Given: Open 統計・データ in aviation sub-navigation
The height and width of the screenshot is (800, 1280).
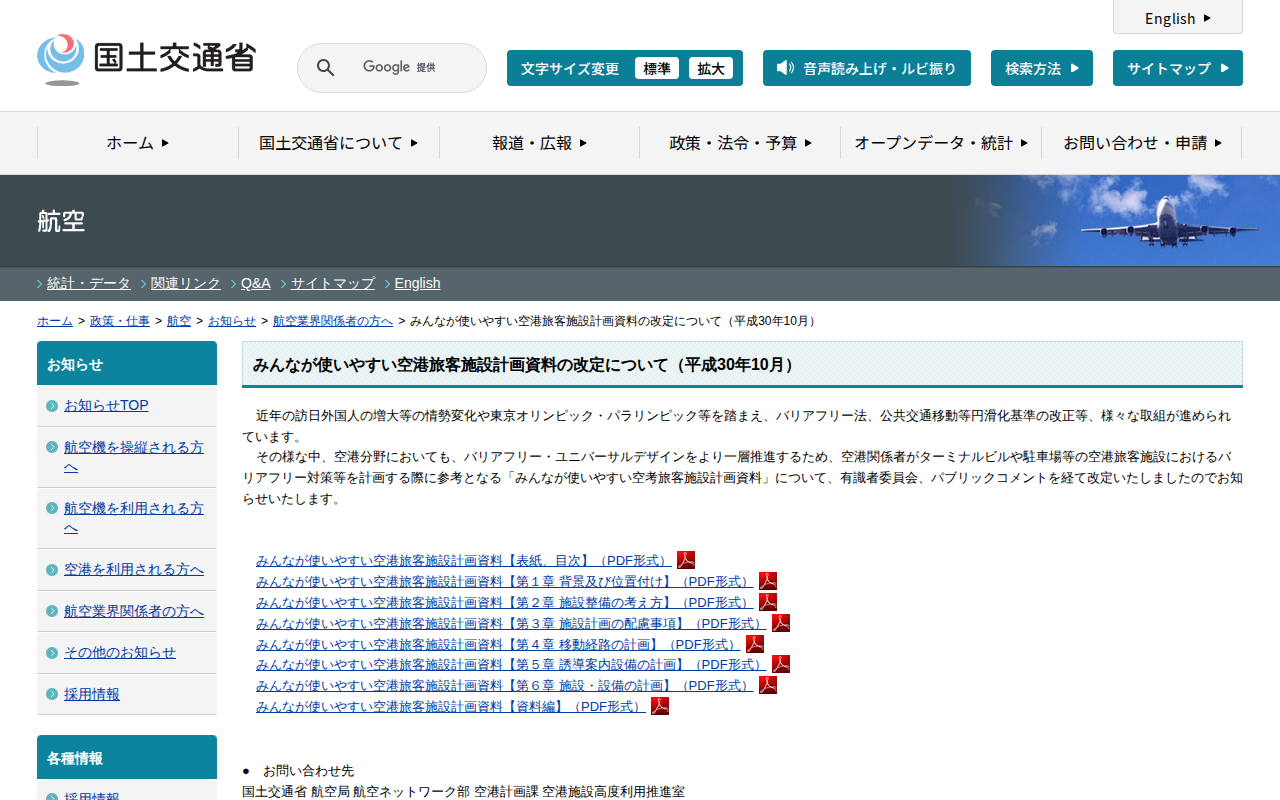Looking at the screenshot, I should coord(89,283).
